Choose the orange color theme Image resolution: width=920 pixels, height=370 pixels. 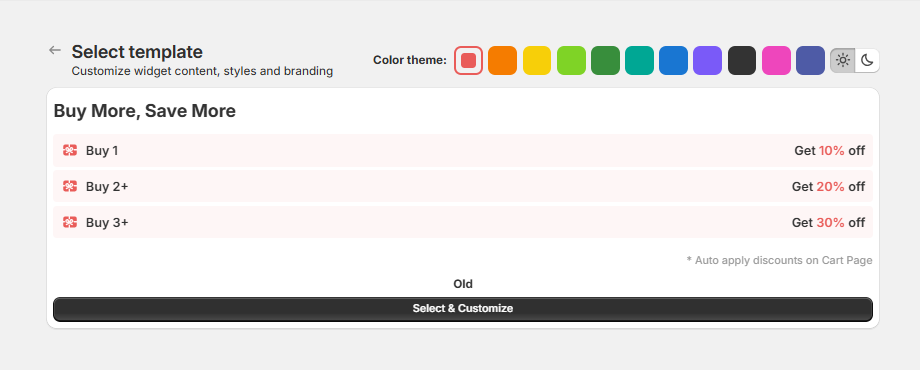502,60
